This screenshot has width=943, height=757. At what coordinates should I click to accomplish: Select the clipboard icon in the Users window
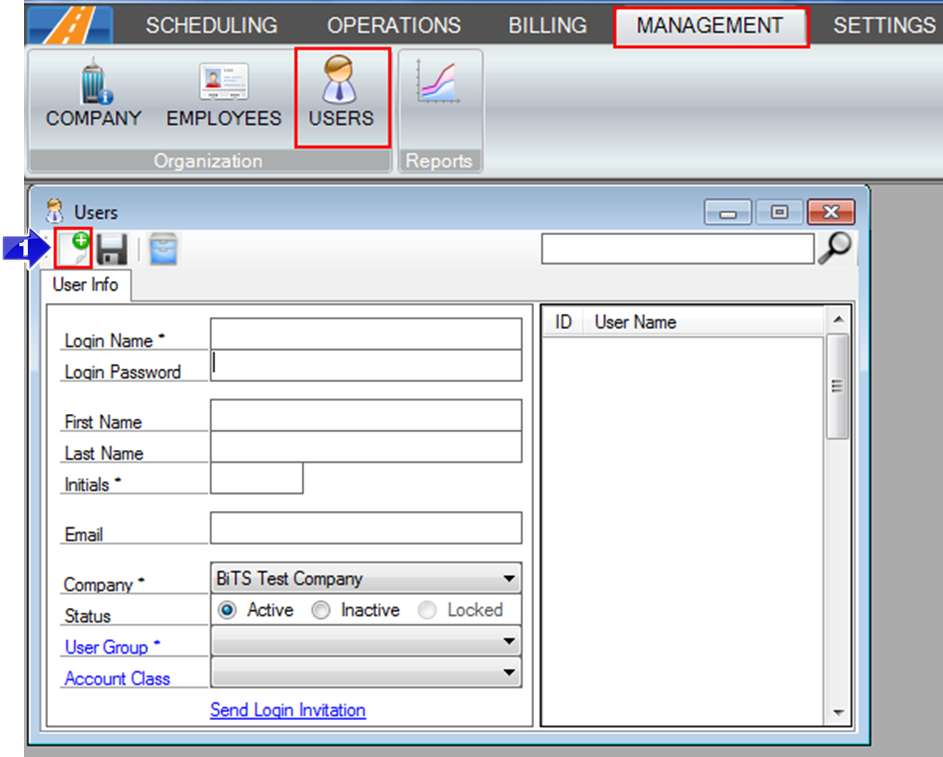pyautogui.click(x=162, y=249)
